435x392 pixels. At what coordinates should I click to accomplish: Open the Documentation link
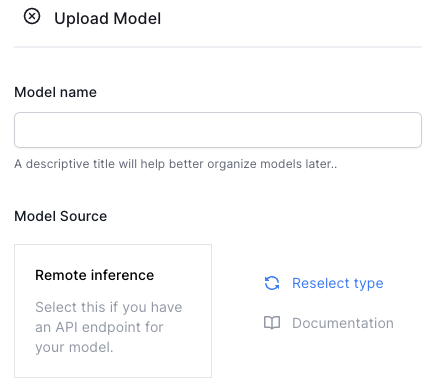343,323
